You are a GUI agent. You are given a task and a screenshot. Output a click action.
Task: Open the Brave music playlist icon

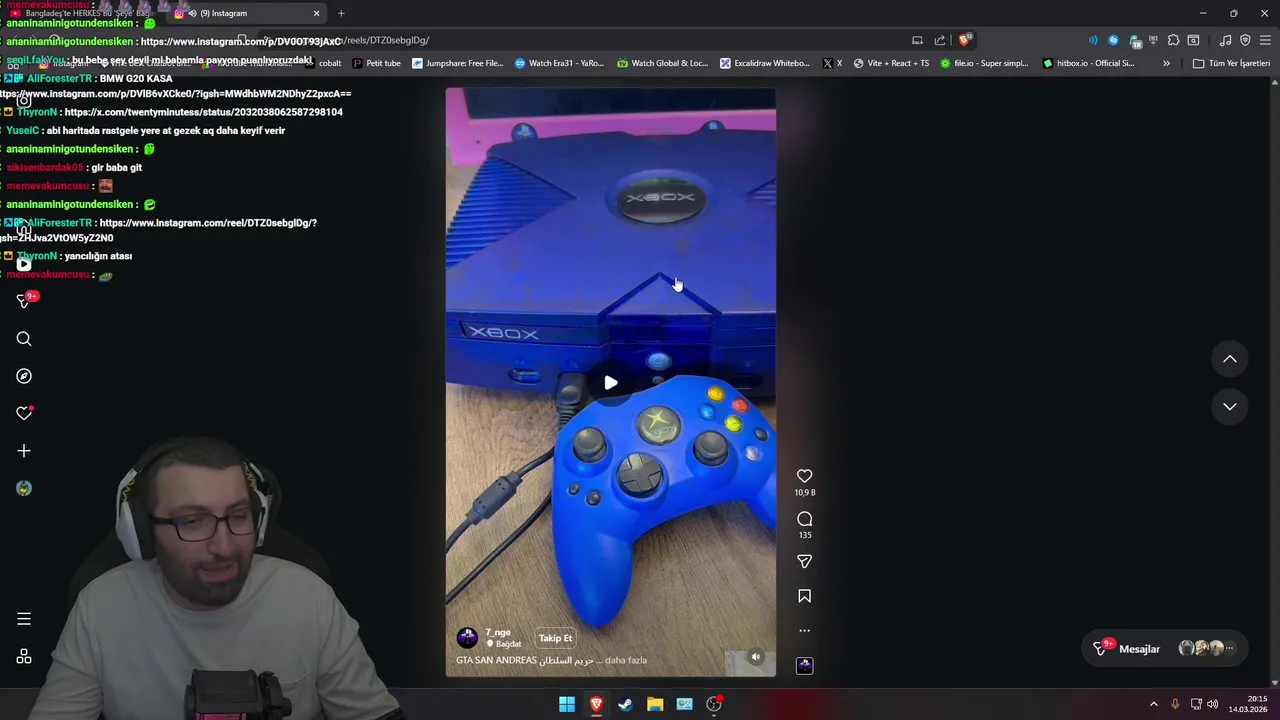point(1225,40)
